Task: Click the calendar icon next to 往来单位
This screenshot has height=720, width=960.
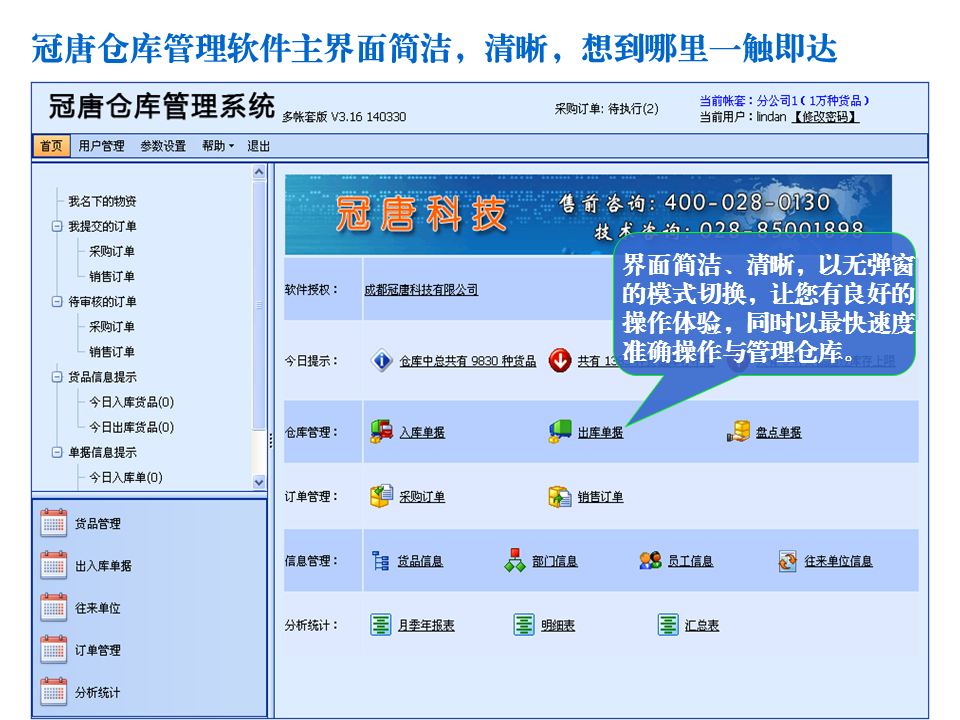Action: (54, 607)
